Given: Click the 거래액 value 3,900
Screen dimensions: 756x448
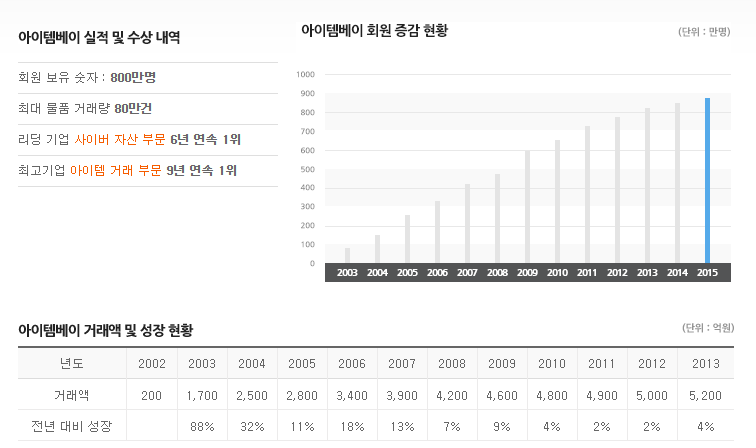Looking at the screenshot, I should 402,396.
